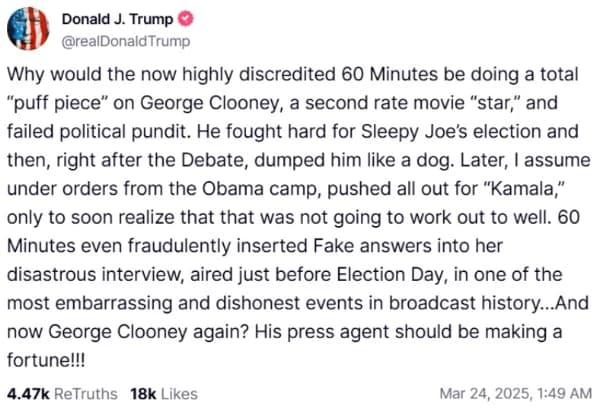Open the Mar 24, 2025 timestamp
Screen dimensions: 604x415
[516, 393]
